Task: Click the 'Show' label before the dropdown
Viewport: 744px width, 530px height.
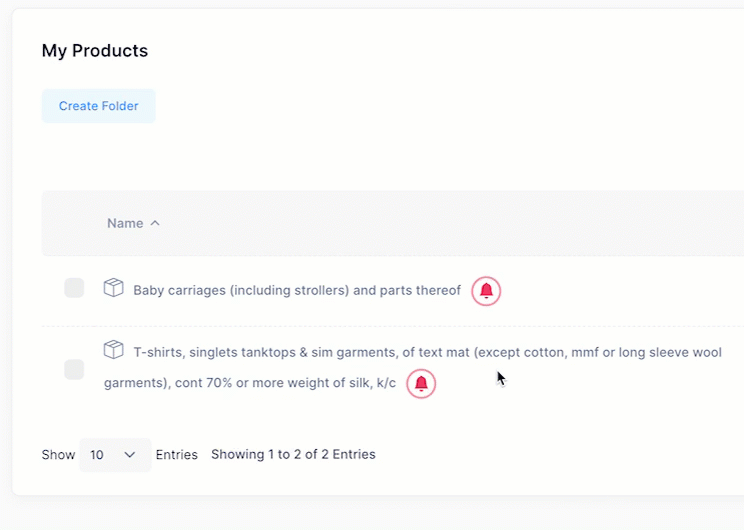Action: coord(58,455)
